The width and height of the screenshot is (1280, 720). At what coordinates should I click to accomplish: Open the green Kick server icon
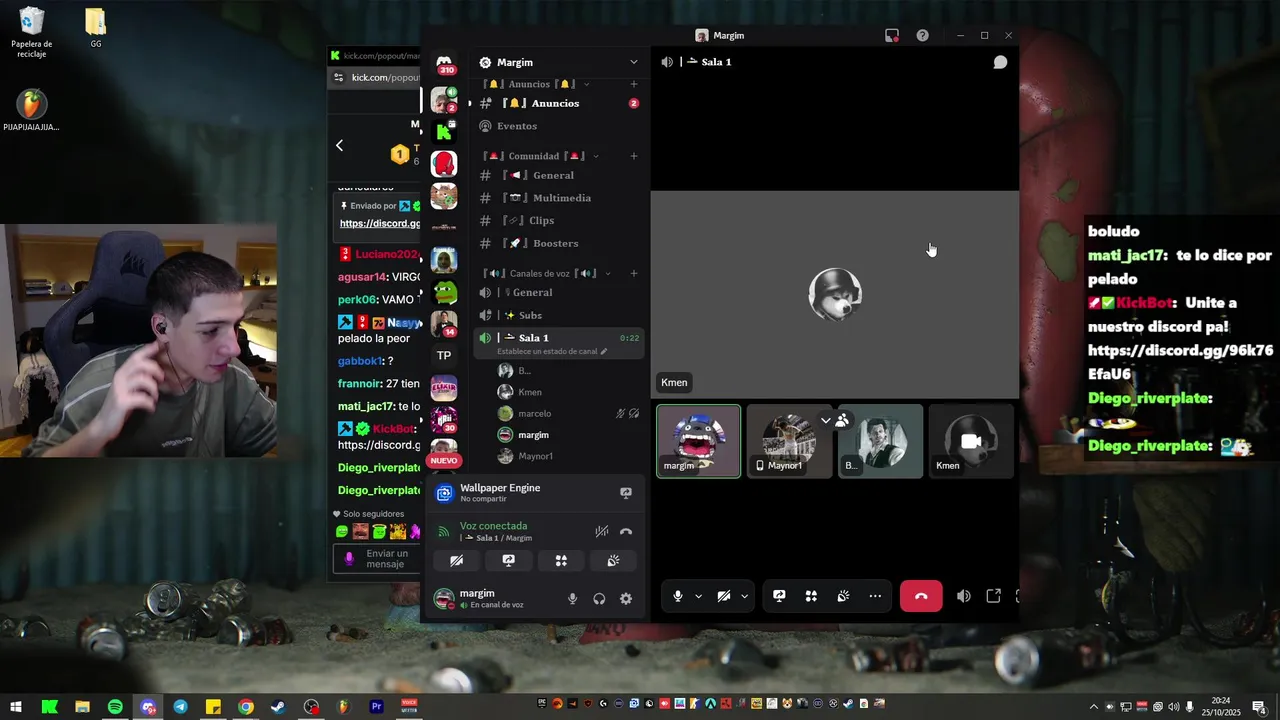444,131
